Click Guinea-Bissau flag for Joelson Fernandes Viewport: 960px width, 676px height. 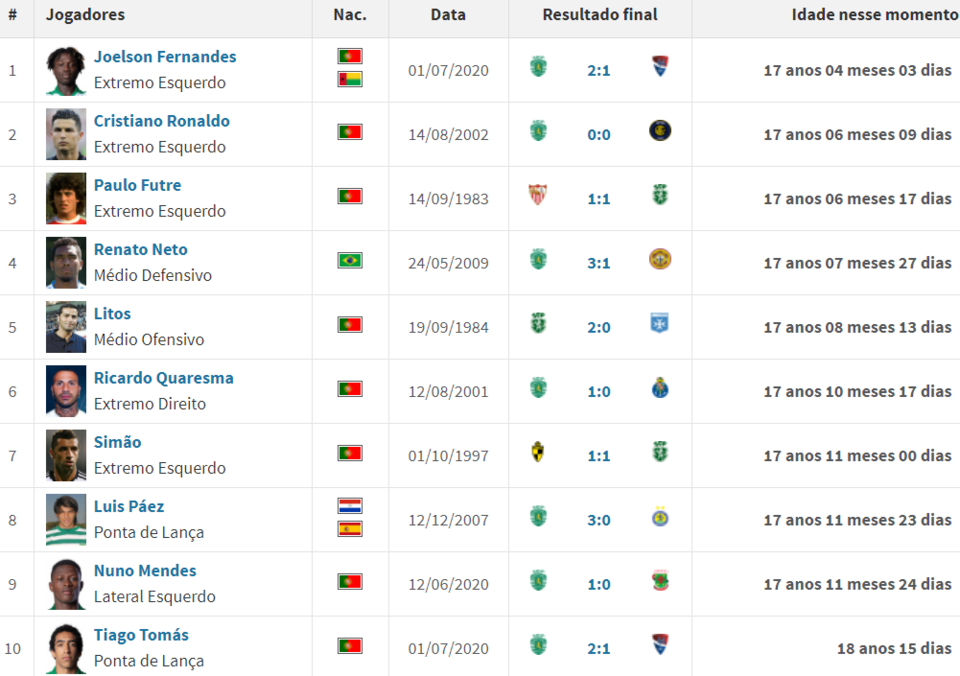(x=350, y=79)
